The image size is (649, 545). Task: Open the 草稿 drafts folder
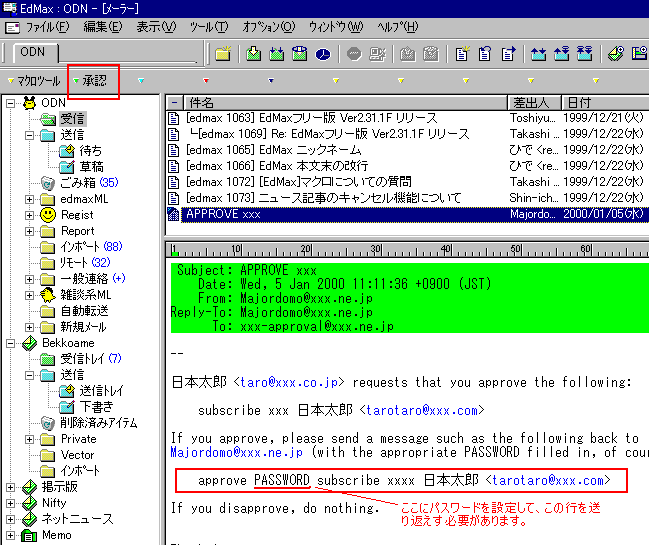[x=91, y=167]
